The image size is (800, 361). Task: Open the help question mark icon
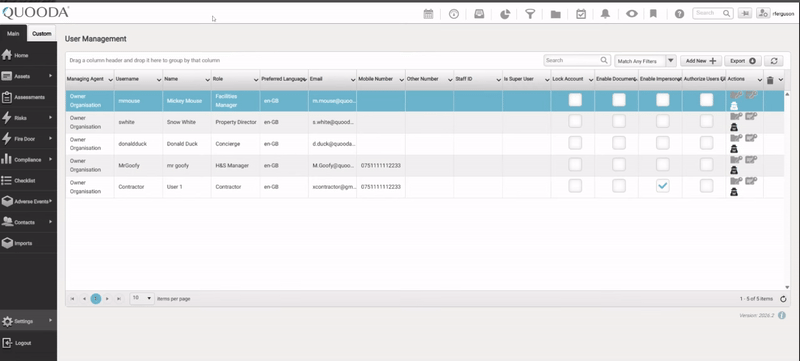[679, 14]
